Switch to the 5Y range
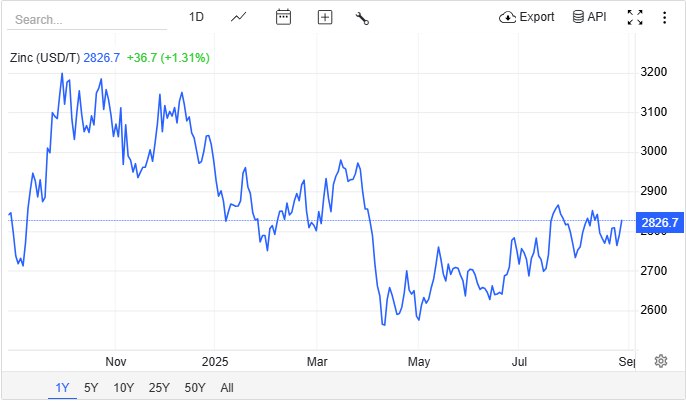The width and height of the screenshot is (686, 401). click(x=91, y=388)
